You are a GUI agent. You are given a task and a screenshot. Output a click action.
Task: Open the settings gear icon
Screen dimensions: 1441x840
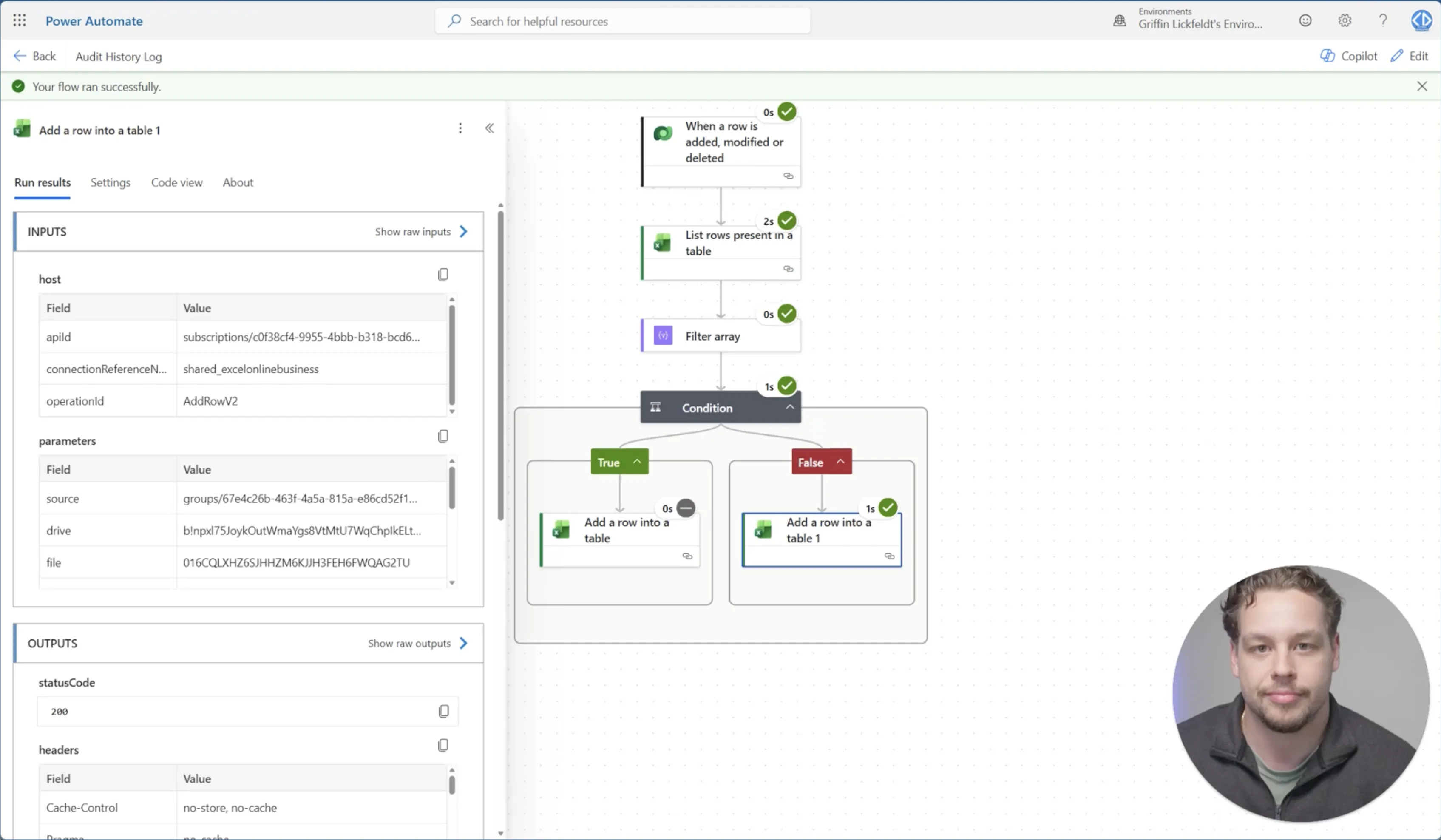1345,20
